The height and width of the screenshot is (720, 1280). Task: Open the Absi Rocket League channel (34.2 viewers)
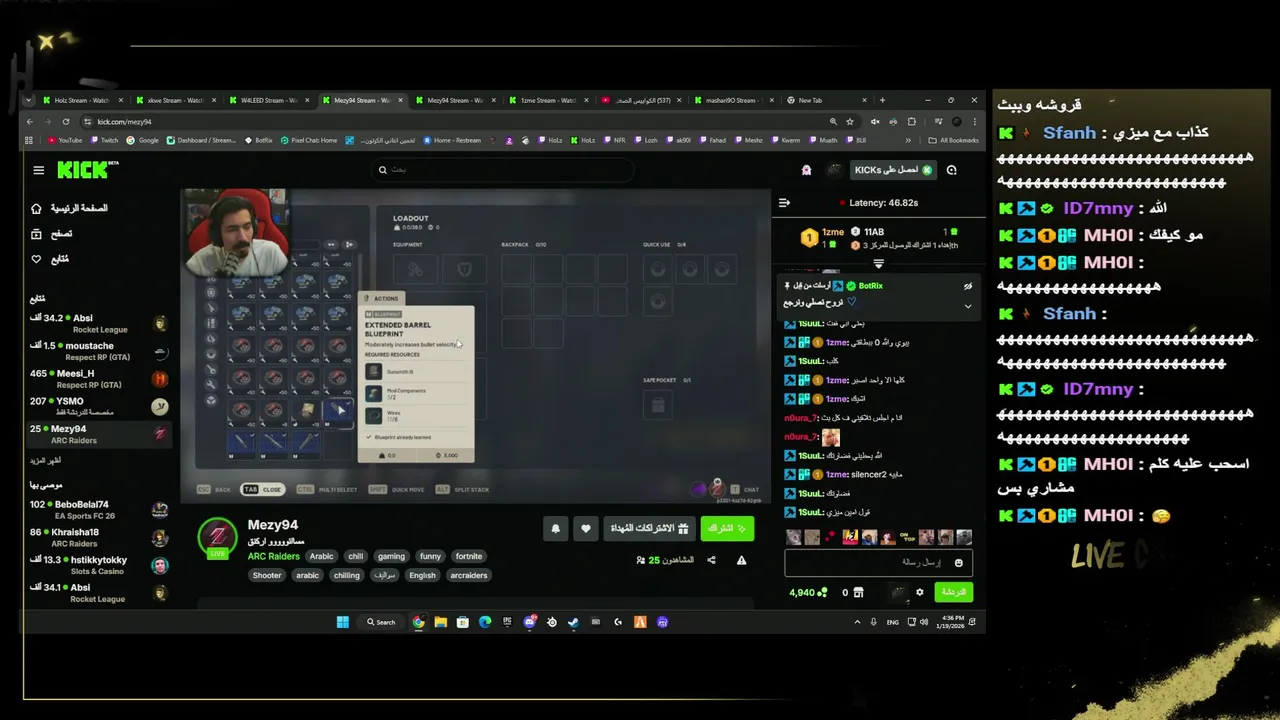click(100, 323)
